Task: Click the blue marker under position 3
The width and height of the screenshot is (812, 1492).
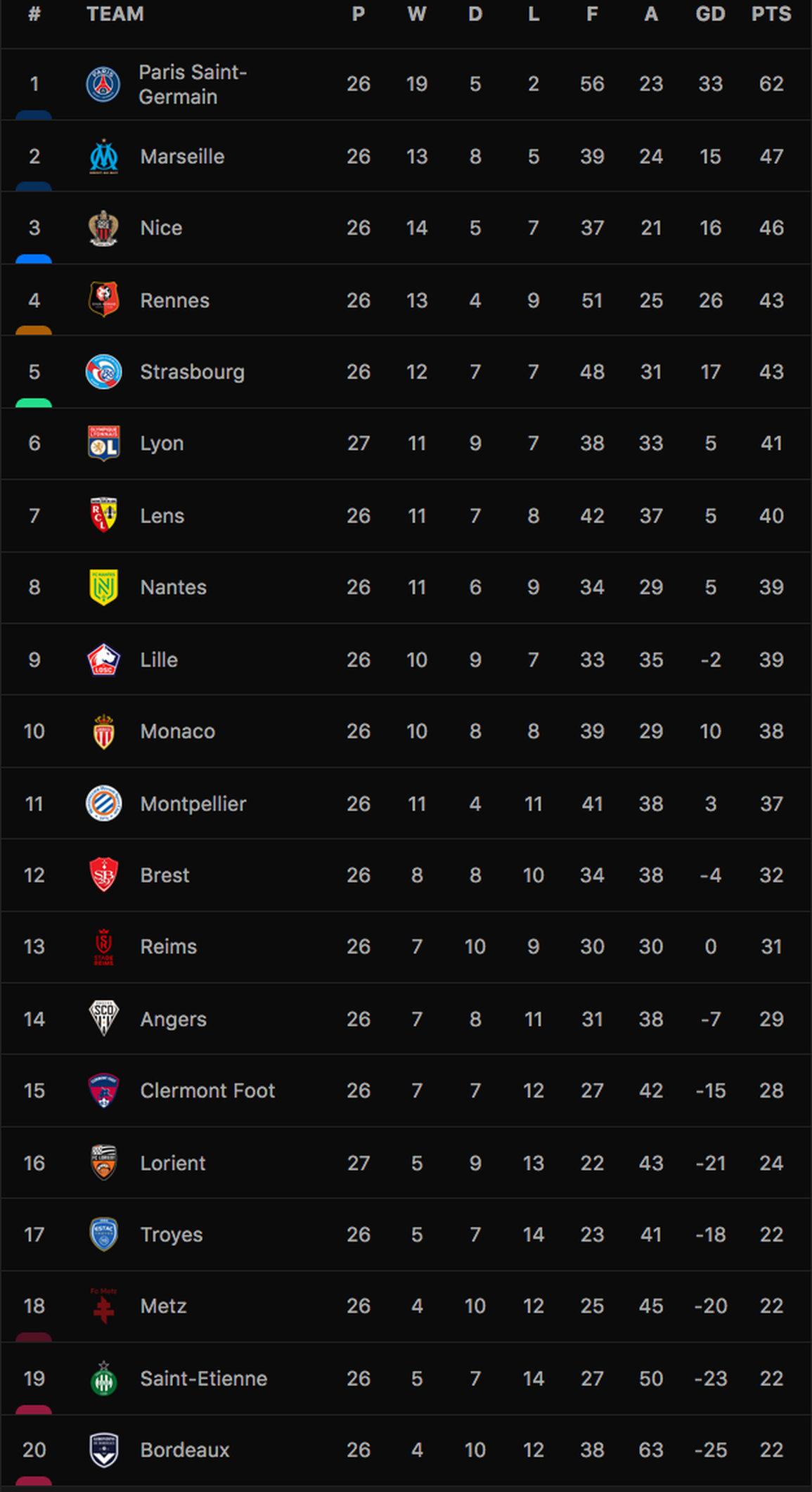Action: (34, 259)
